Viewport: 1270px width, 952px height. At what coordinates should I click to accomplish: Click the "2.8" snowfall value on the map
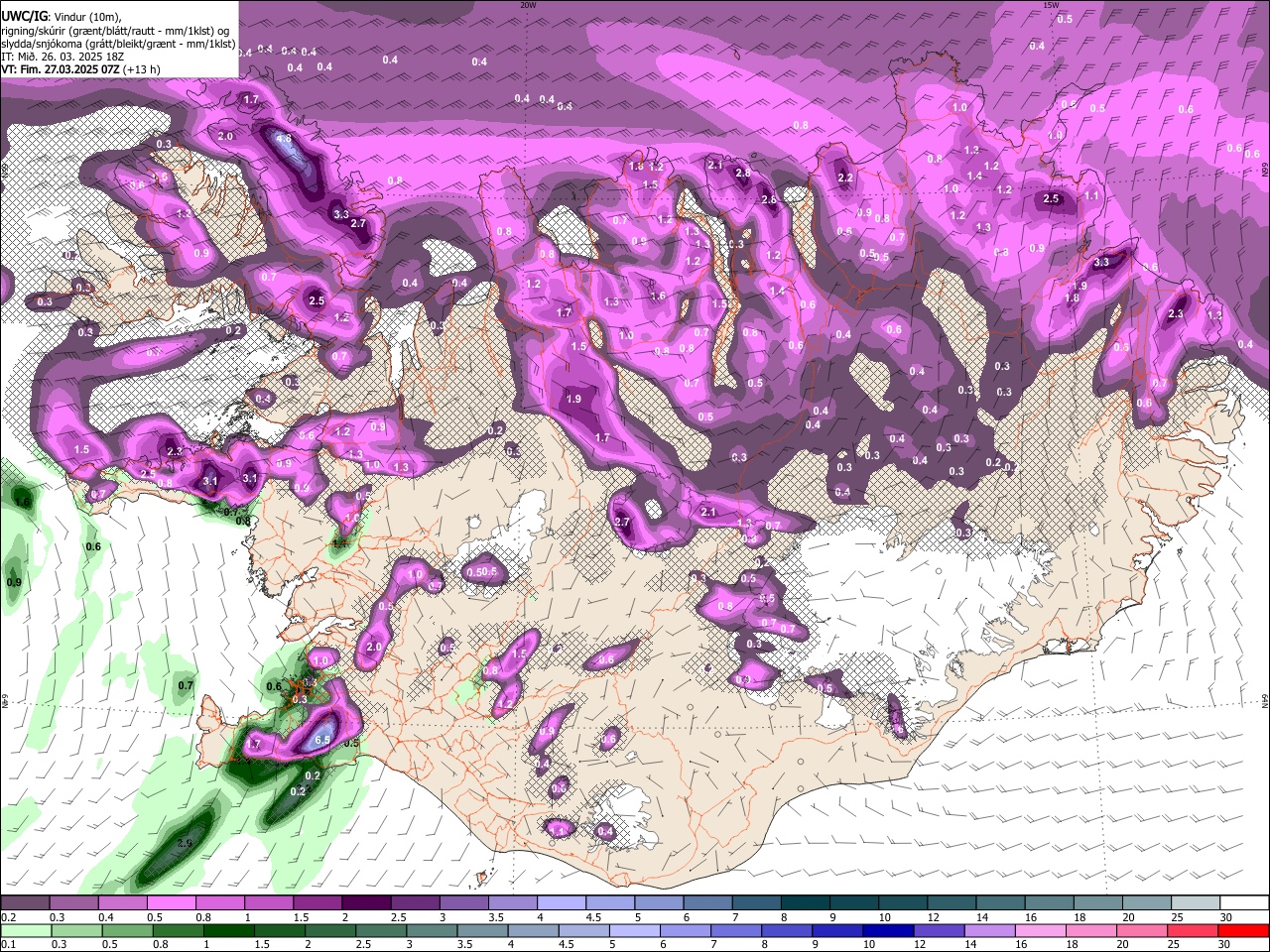(x=743, y=174)
